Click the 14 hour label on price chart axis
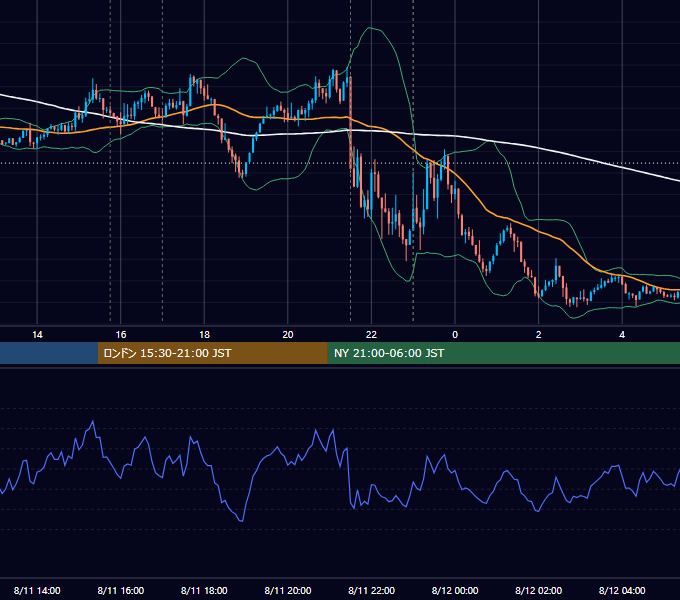Screen dimensions: 680x600 pos(37,335)
